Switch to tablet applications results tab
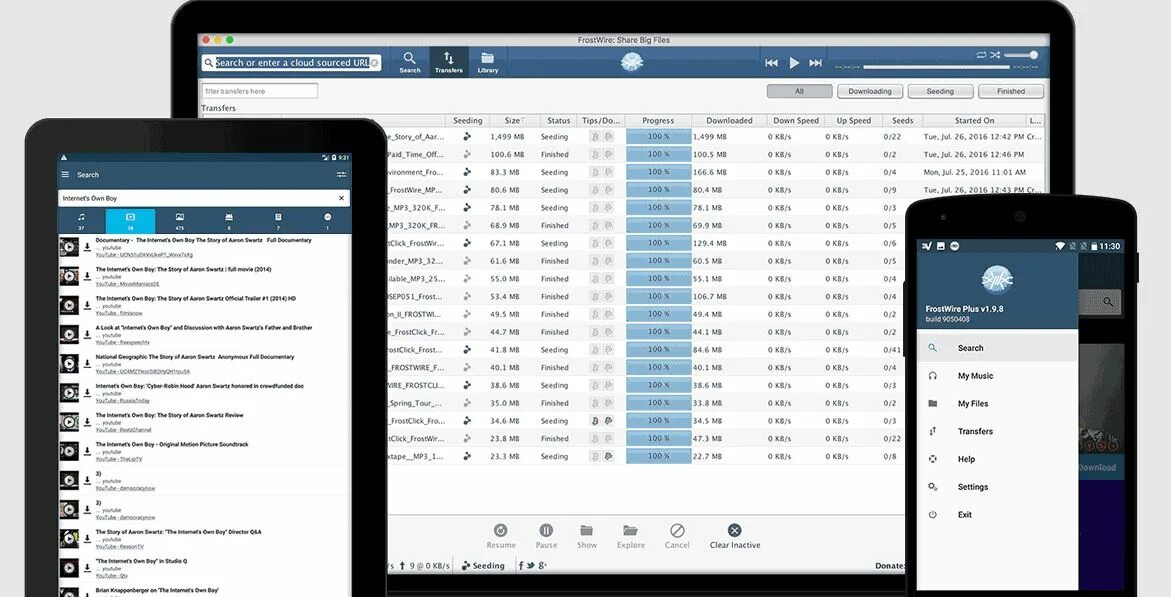The width and height of the screenshot is (1171, 597). (x=229, y=221)
